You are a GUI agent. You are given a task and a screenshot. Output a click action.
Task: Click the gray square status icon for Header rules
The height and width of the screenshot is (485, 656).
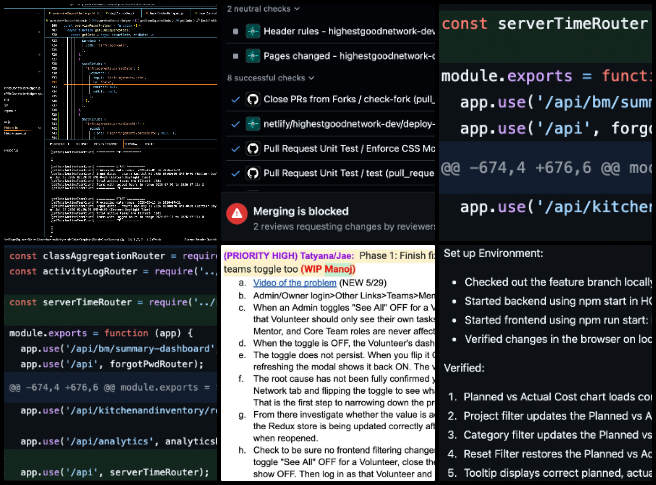[236, 31]
